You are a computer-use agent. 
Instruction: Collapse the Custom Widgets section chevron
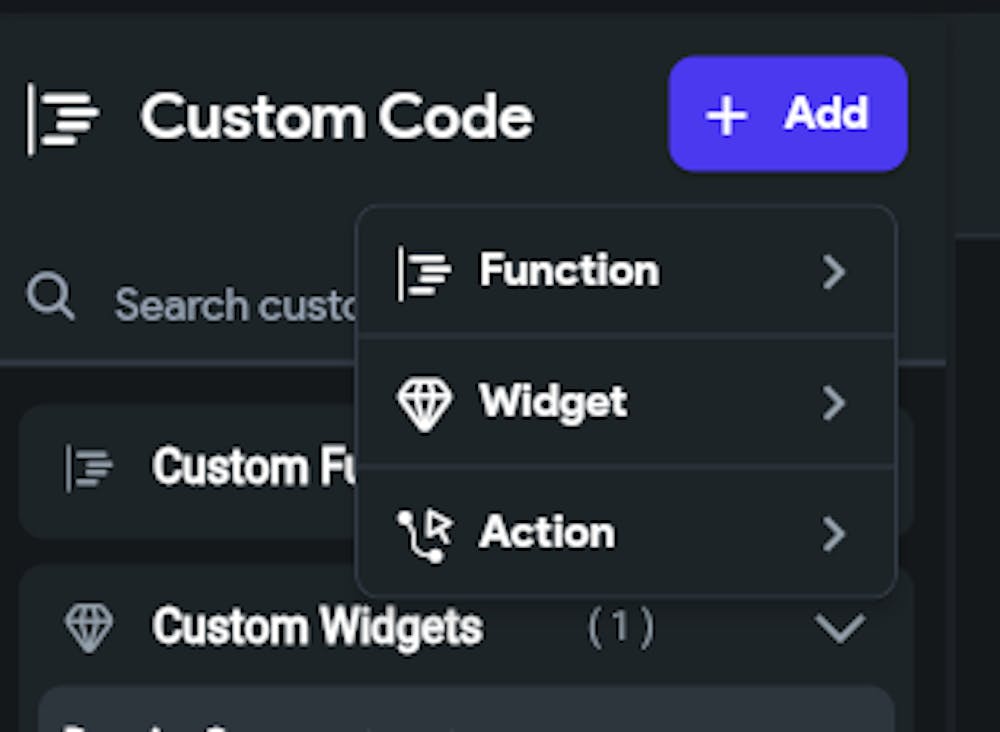pos(840,628)
